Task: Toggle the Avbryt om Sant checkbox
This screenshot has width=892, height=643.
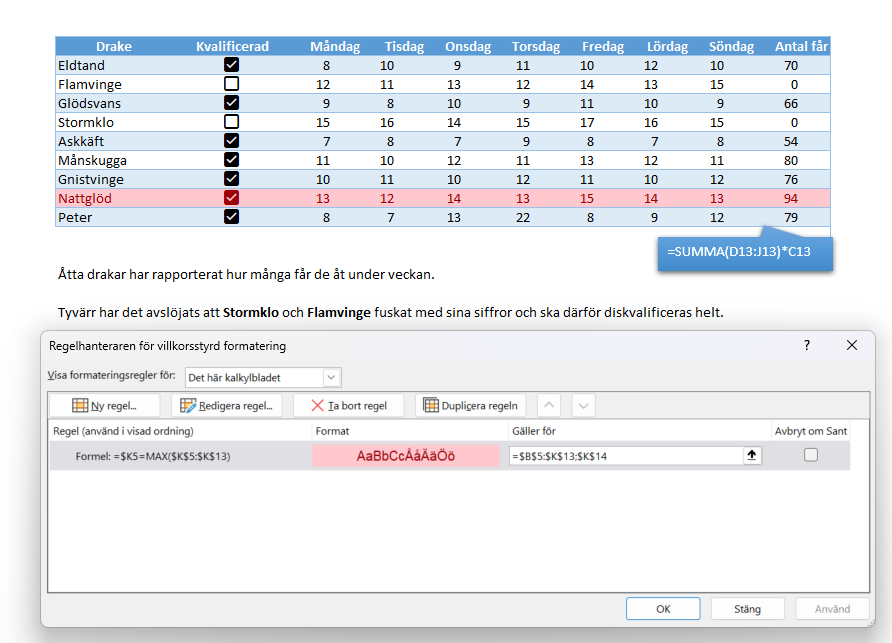Action: click(x=811, y=455)
